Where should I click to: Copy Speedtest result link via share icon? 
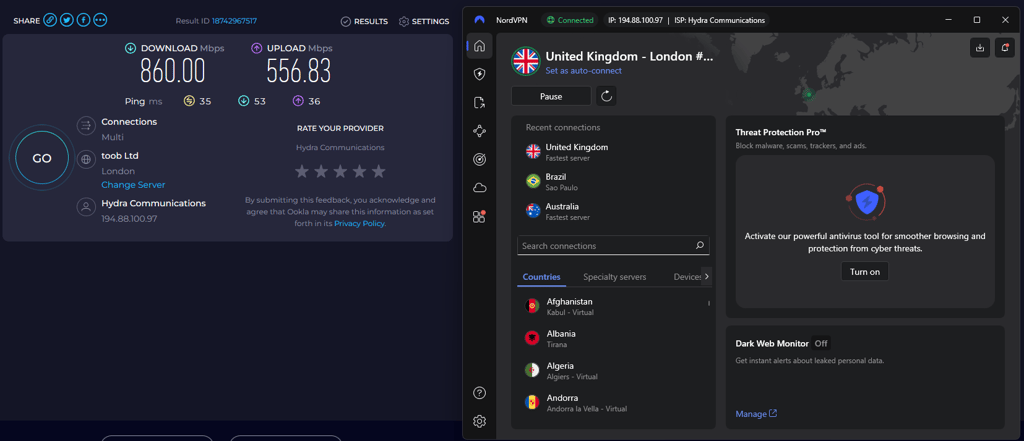pyautogui.click(x=50, y=20)
